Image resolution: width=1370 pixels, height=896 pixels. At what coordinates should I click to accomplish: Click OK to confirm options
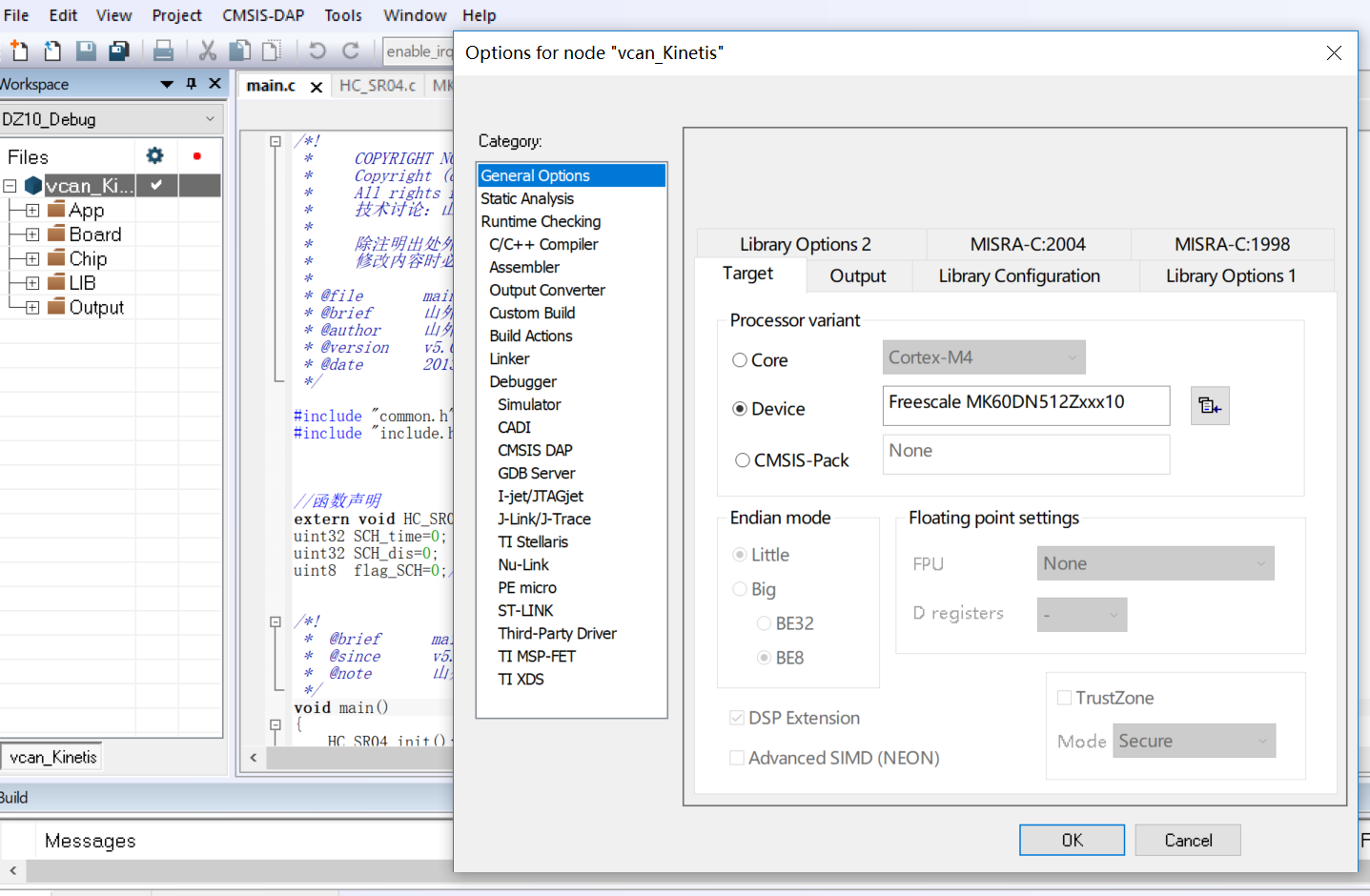1072,840
